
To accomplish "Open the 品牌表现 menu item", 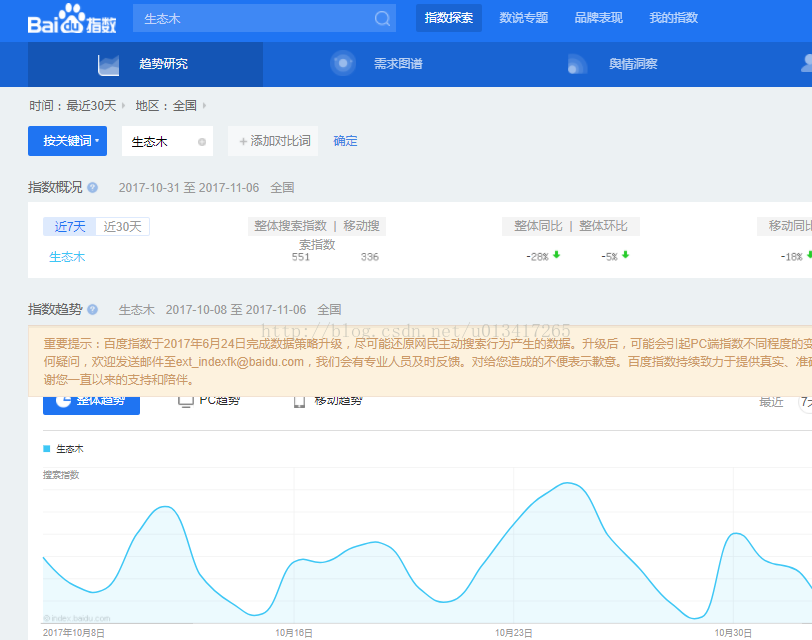I will tap(598, 18).
